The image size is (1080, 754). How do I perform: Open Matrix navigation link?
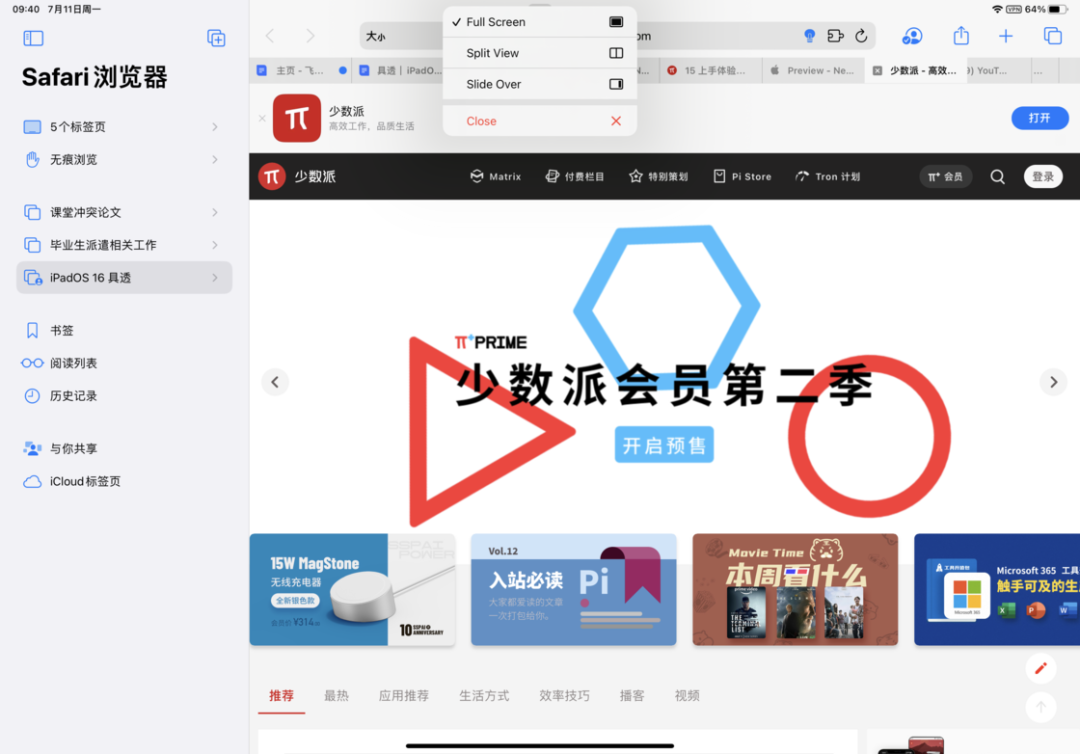click(x=496, y=177)
